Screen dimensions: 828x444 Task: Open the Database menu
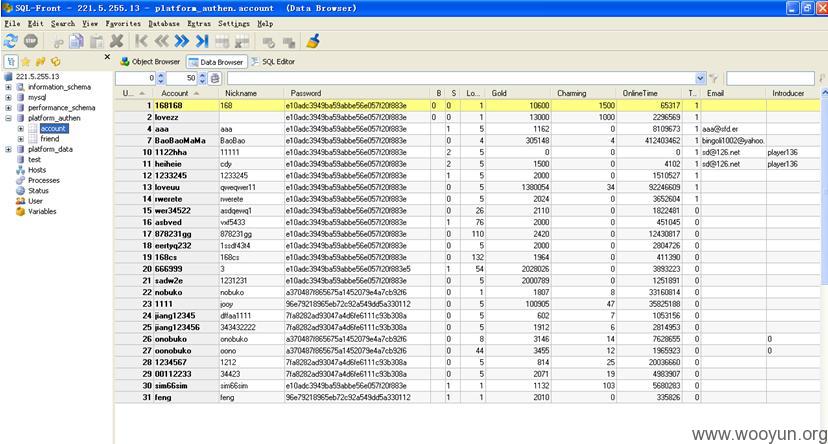click(164, 24)
